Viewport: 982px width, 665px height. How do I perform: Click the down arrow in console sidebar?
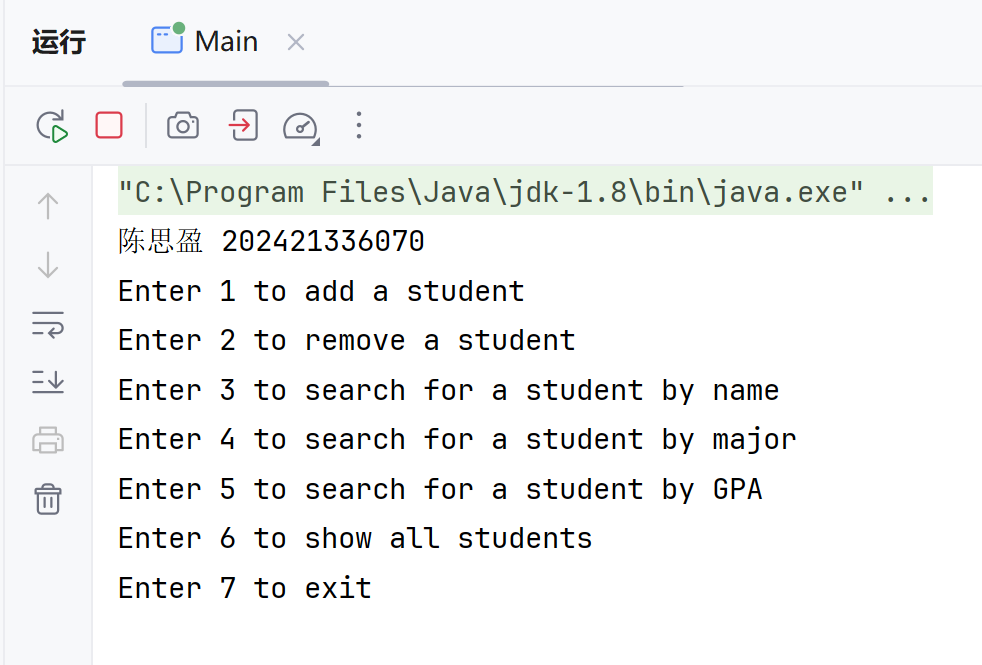[48, 265]
